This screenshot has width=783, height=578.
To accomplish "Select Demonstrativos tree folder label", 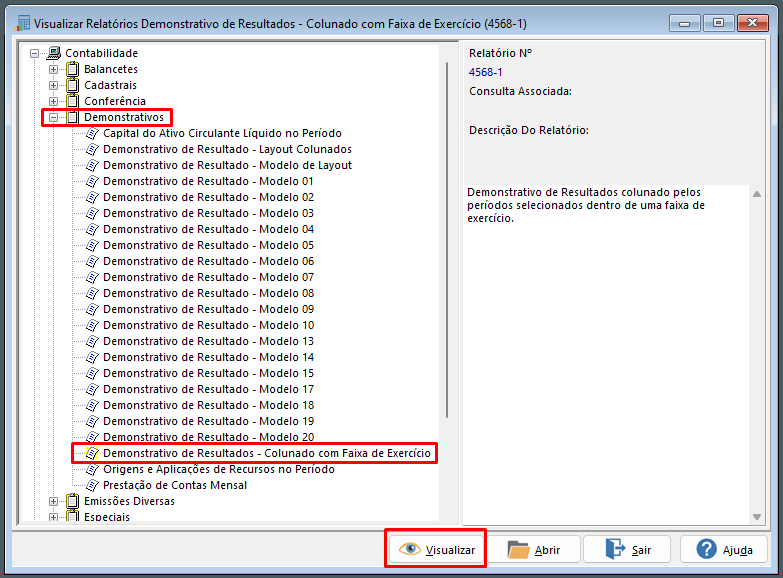I will (124, 117).
